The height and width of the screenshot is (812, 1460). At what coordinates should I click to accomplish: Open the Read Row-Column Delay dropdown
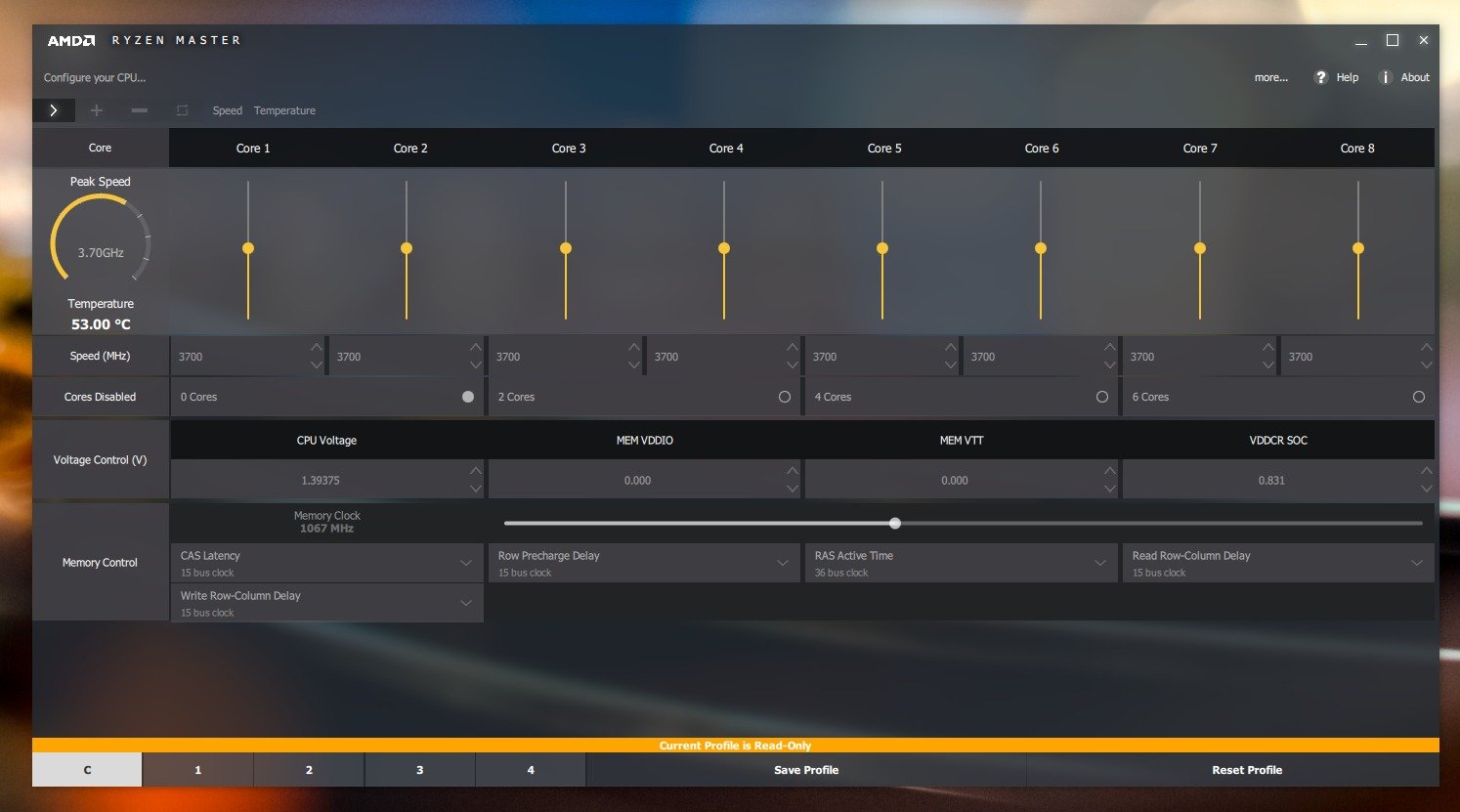tap(1278, 564)
